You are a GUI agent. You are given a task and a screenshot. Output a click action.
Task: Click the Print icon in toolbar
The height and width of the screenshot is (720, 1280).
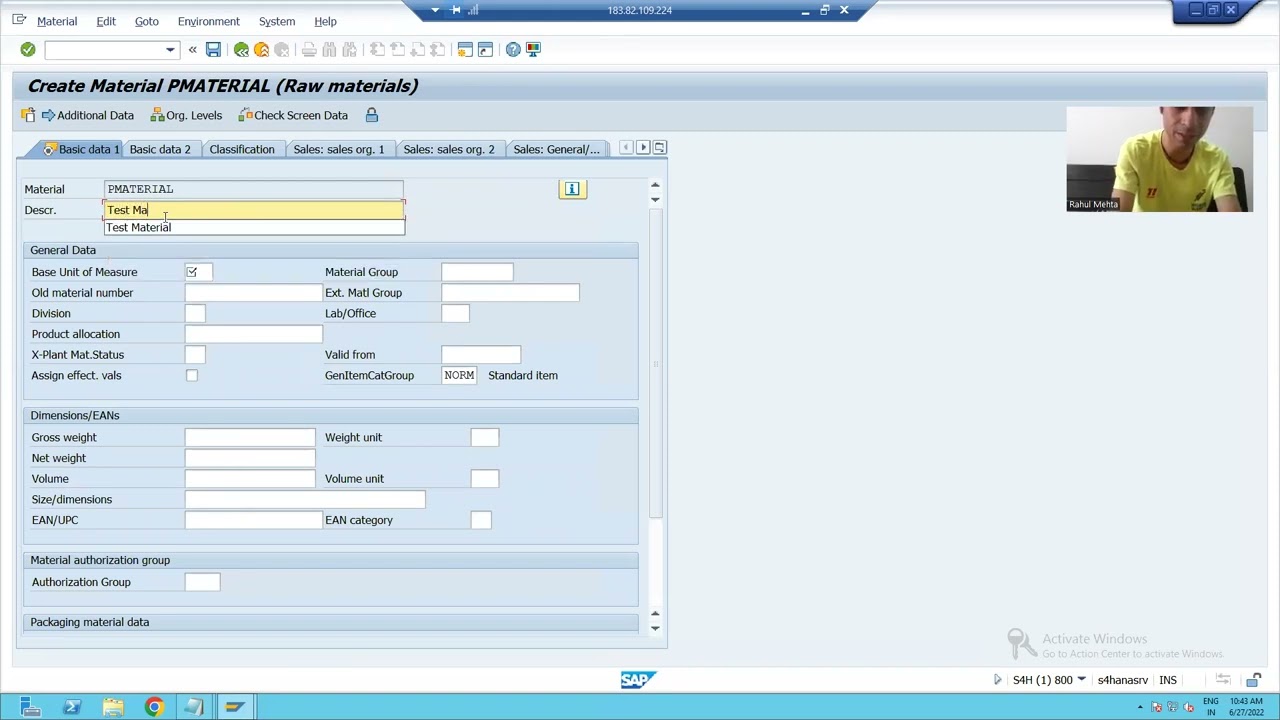309,49
